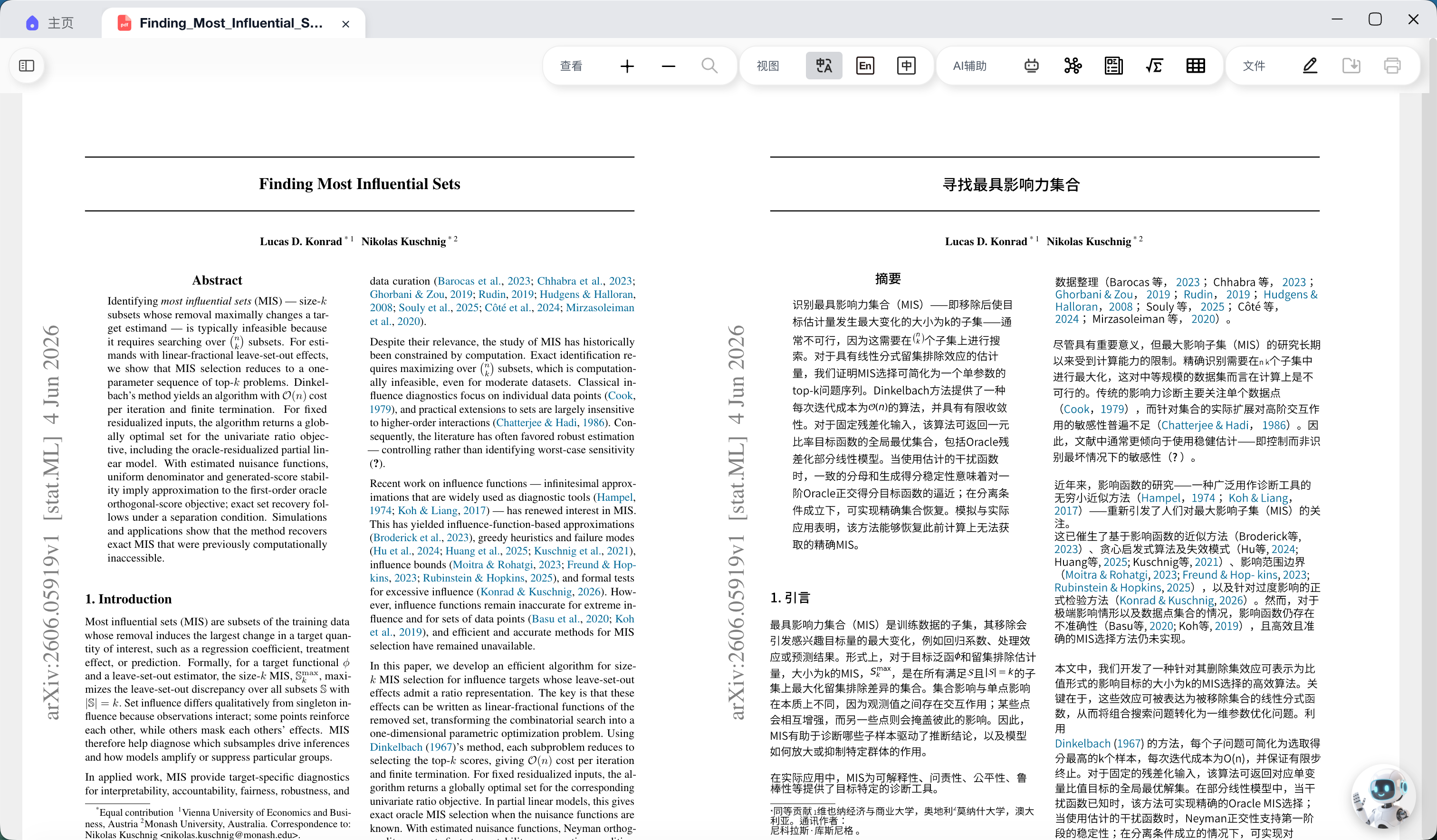The height and width of the screenshot is (840, 1437).
Task: Click the home icon beside 主页
Action: point(32,23)
